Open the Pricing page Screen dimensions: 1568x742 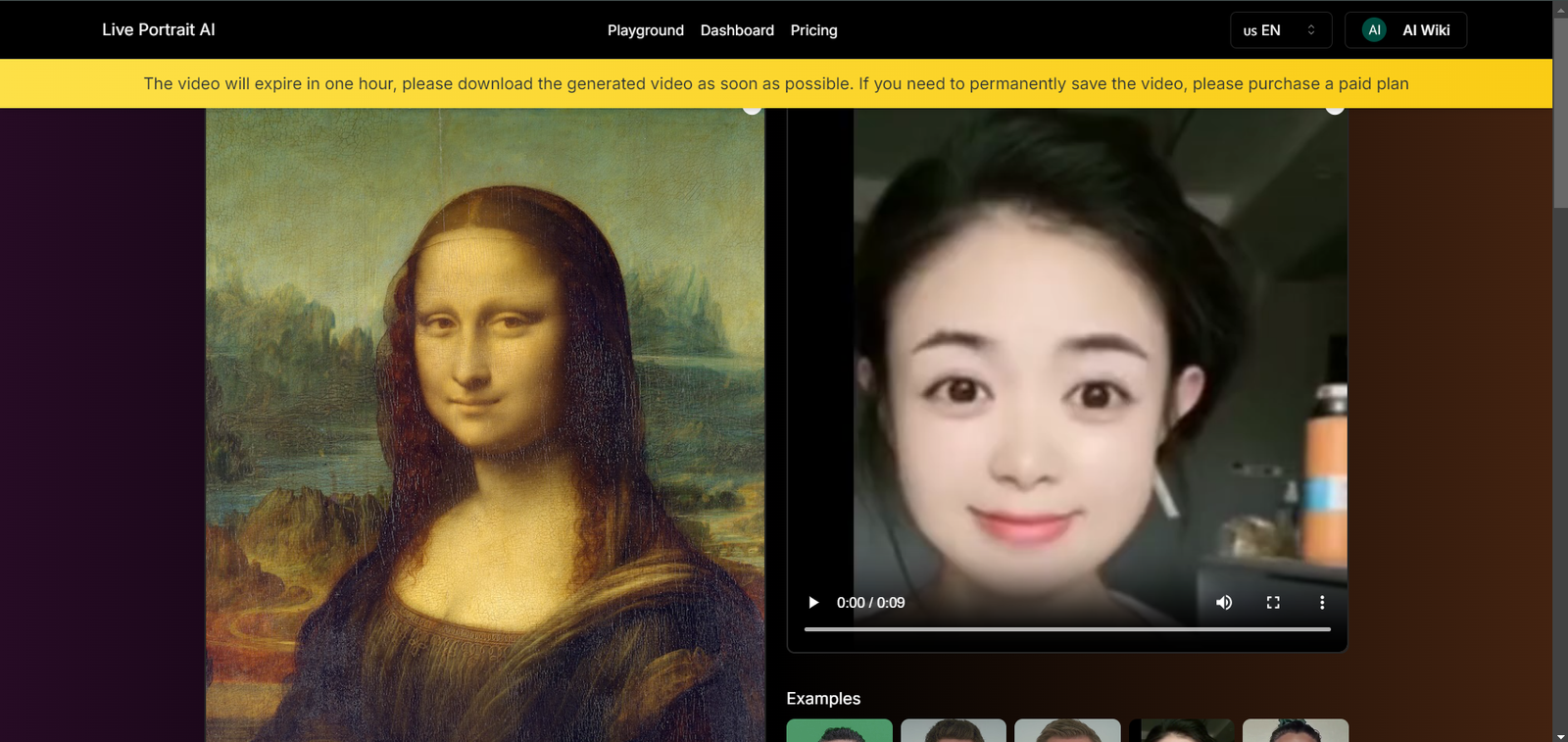[814, 30]
